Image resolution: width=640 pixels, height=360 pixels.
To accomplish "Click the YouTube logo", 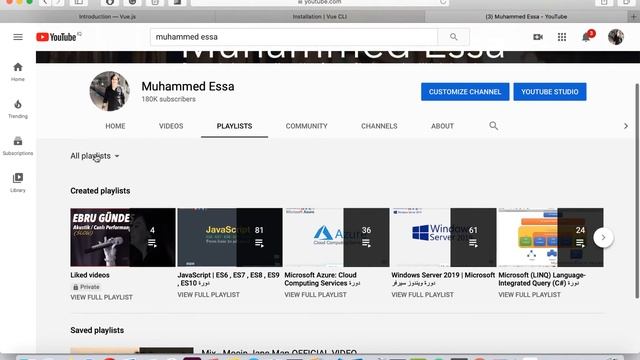I will tap(56, 37).
